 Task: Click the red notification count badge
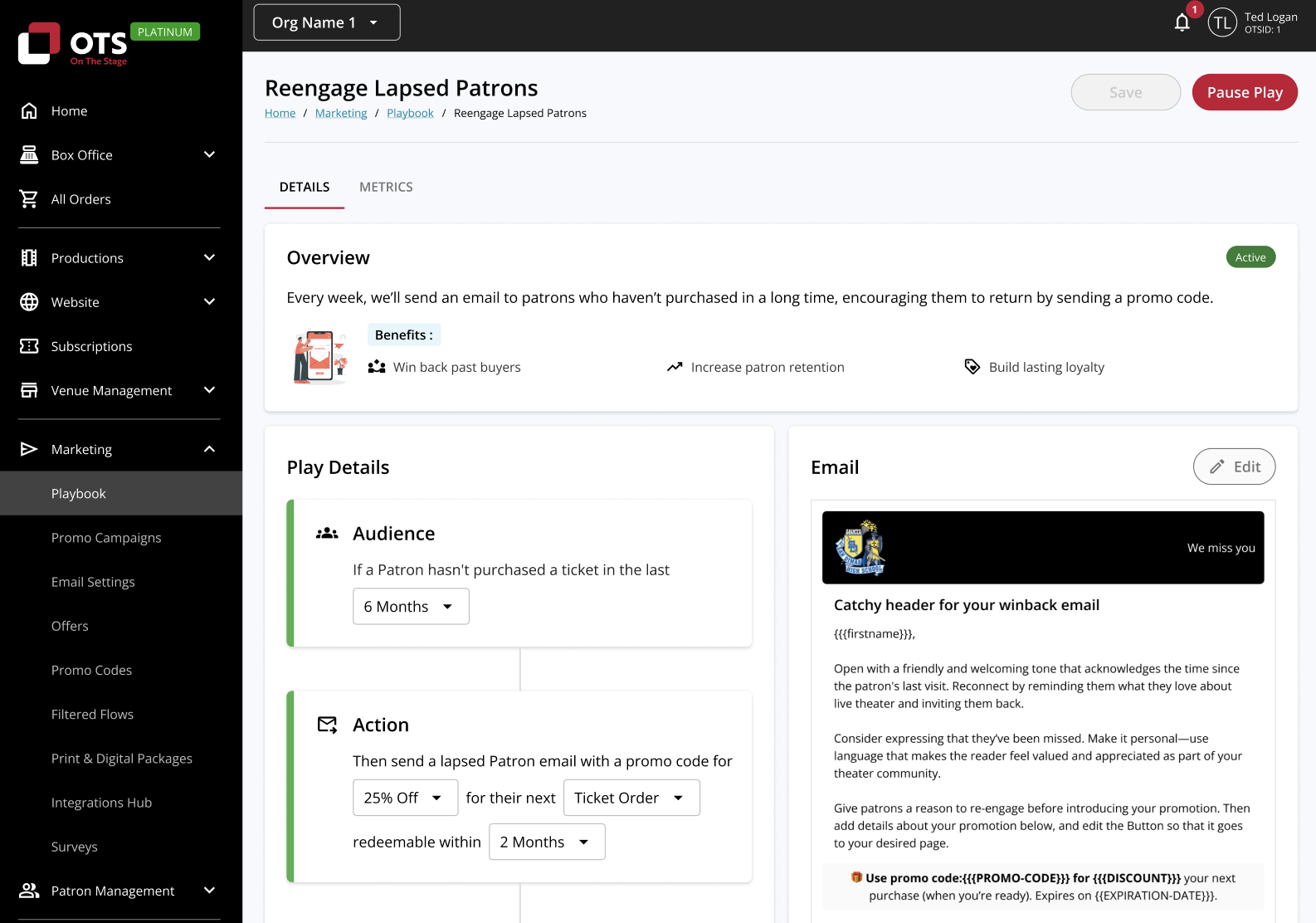[x=1194, y=9]
